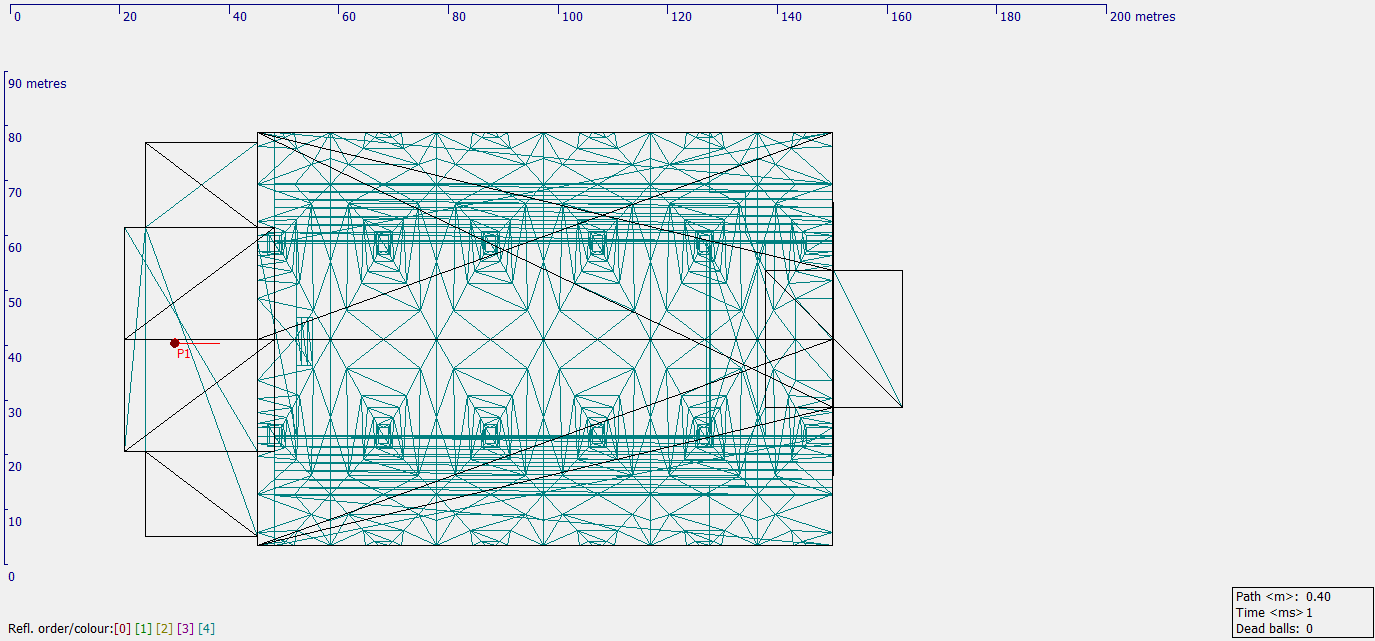This screenshot has width=1375, height=641.
Task: Click the P1 source label
Action: tap(184, 354)
